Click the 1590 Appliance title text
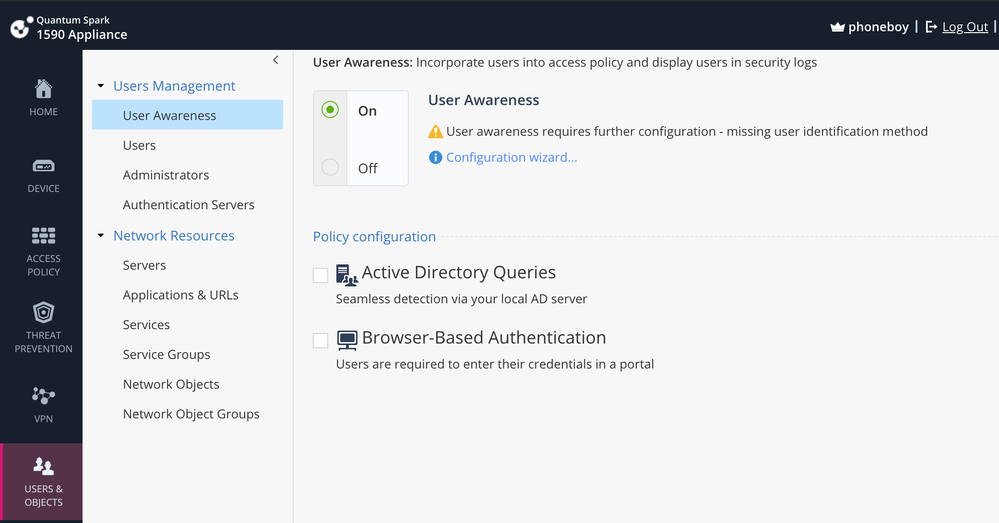The height and width of the screenshot is (523, 999). point(82,34)
